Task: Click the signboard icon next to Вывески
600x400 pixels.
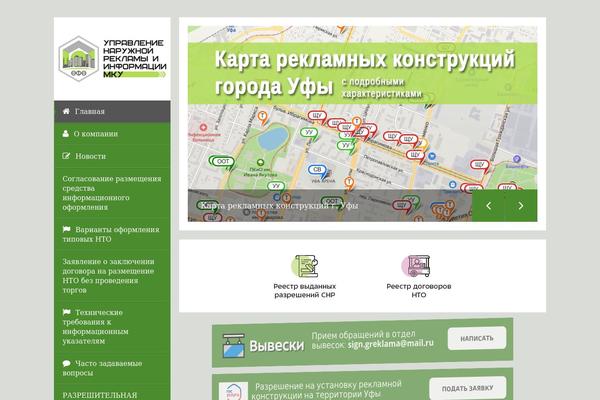Action: (x=234, y=345)
